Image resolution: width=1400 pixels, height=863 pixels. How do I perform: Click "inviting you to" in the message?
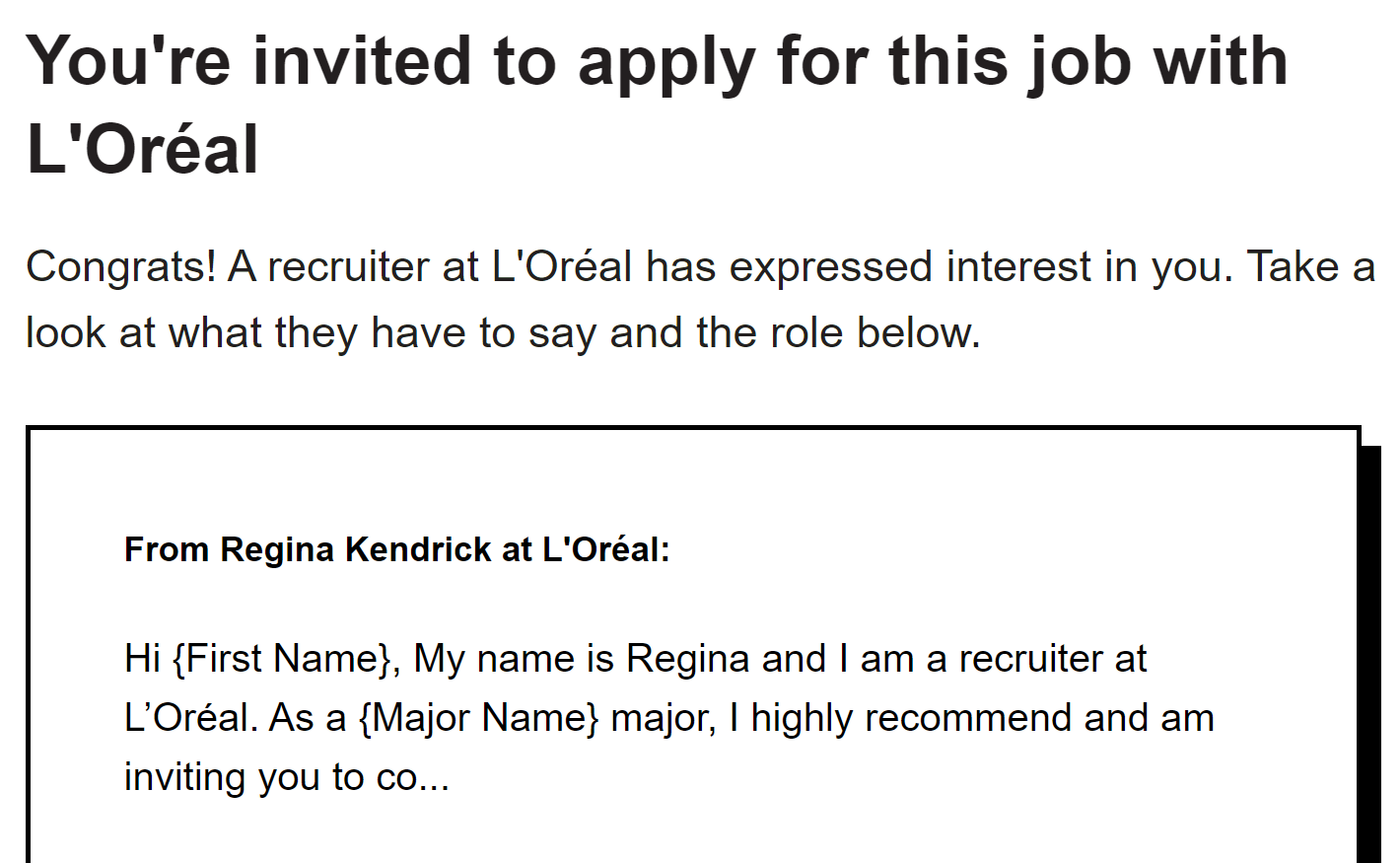tap(244, 777)
